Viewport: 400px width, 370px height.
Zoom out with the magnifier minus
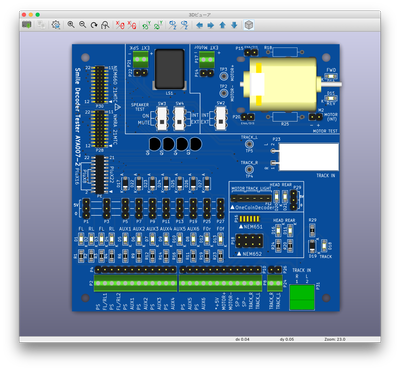tap(83, 25)
